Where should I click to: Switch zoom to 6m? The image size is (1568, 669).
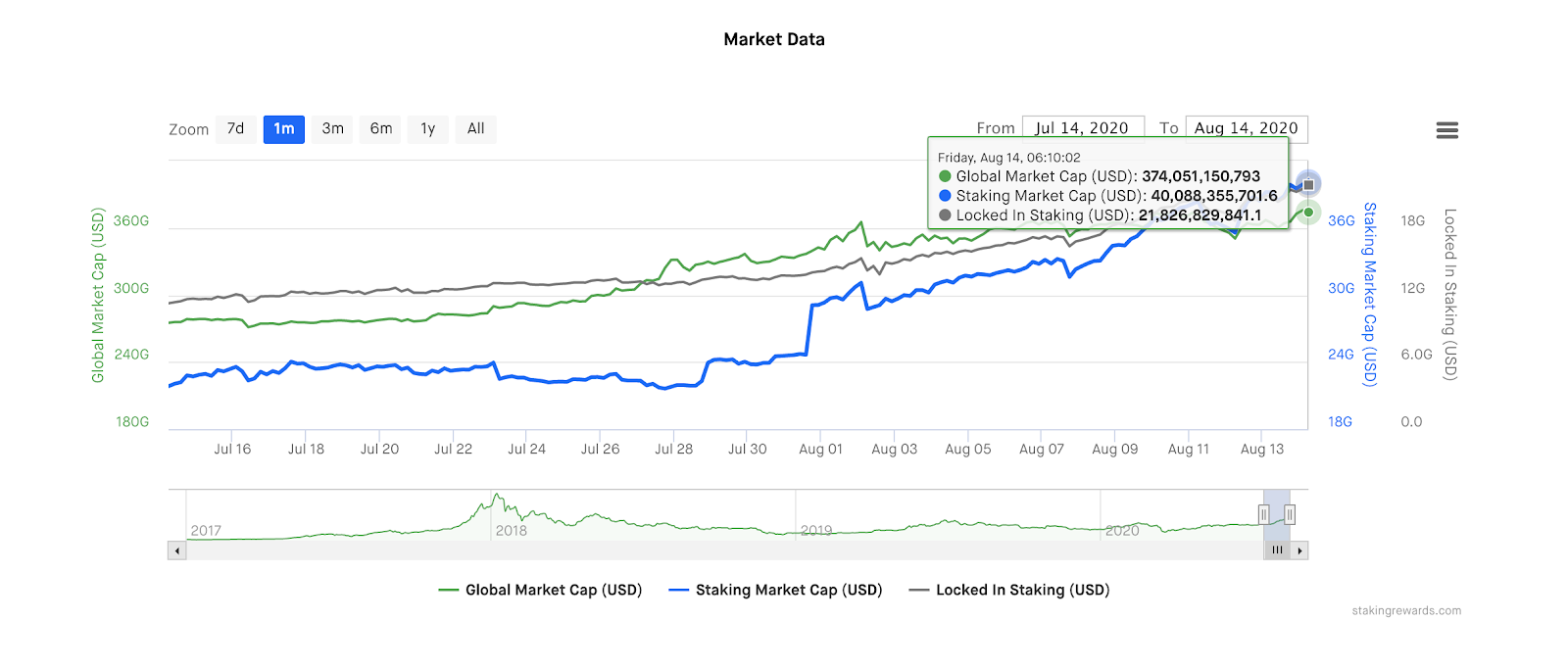point(381,129)
